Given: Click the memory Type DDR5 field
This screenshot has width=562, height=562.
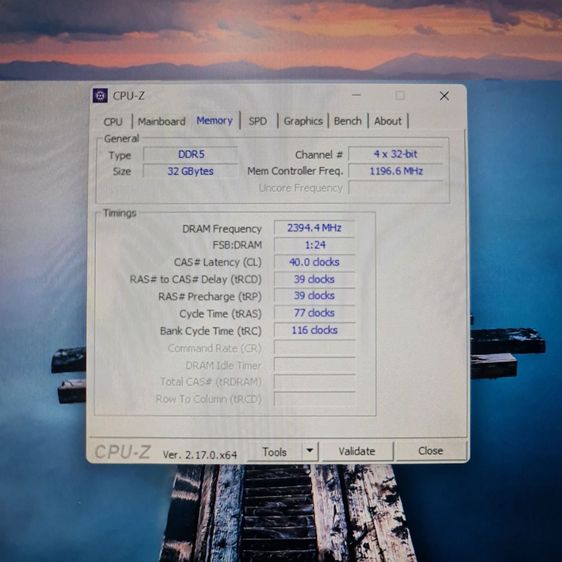Looking at the screenshot, I should 190,154.
